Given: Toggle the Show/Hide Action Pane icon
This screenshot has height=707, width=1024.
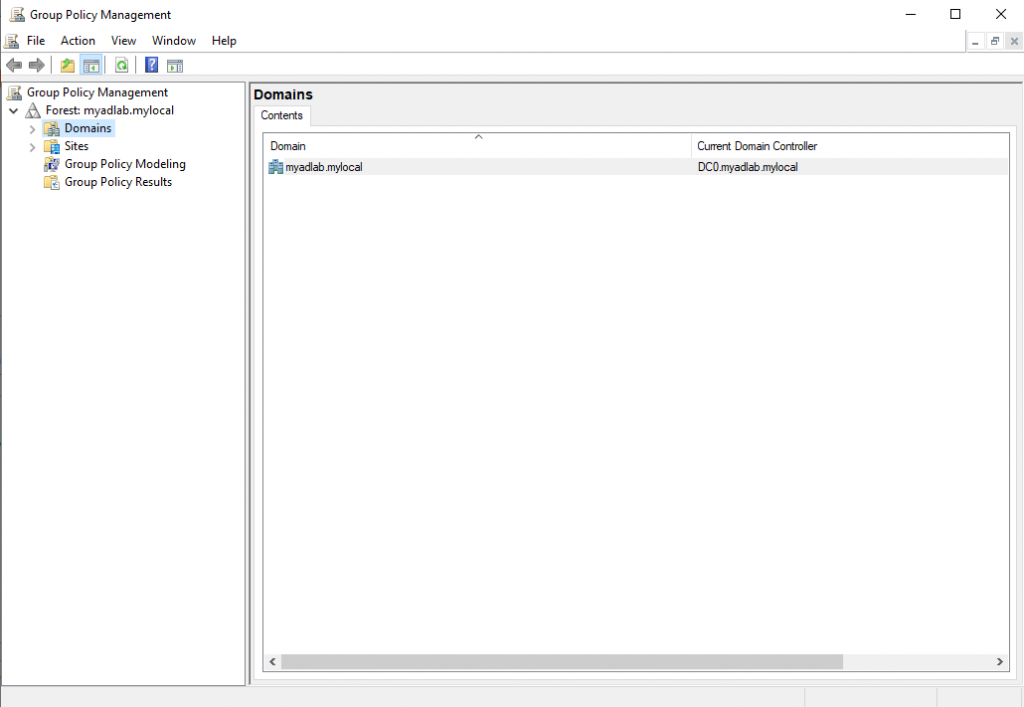Looking at the screenshot, I should tap(175, 64).
